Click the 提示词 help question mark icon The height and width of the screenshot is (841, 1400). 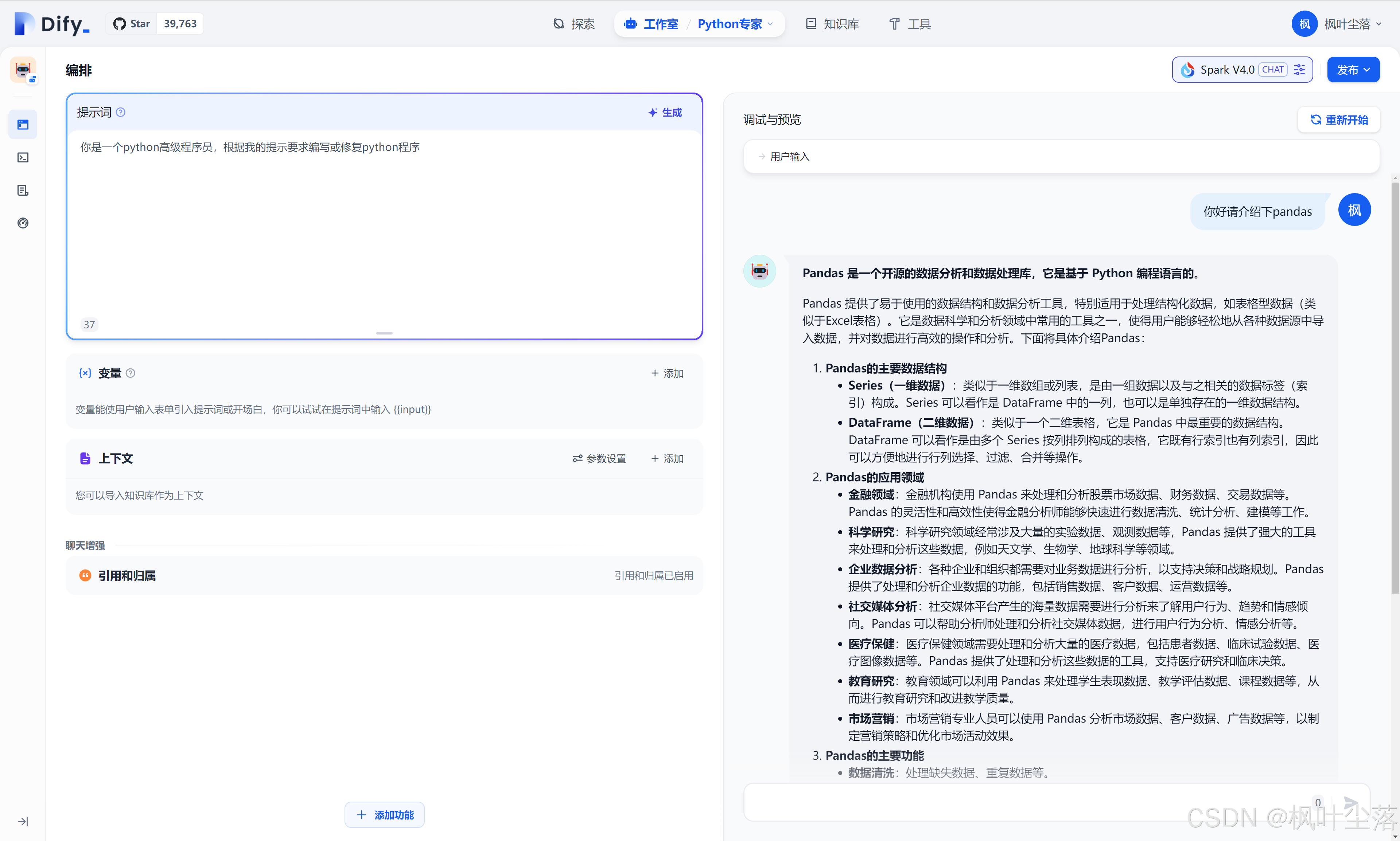click(x=121, y=112)
